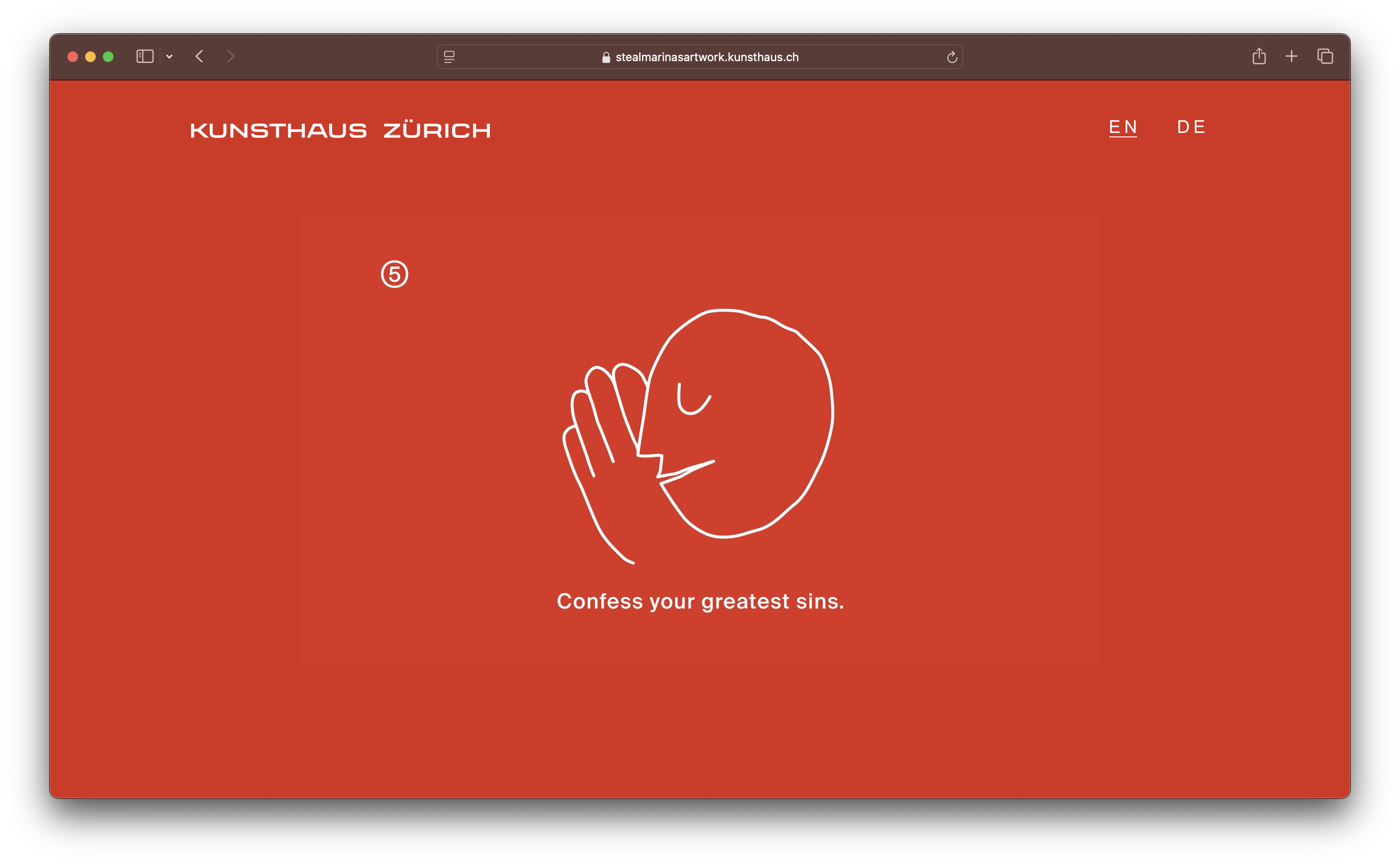Click the red close window button
This screenshot has width=1400, height=864.
pos(73,57)
